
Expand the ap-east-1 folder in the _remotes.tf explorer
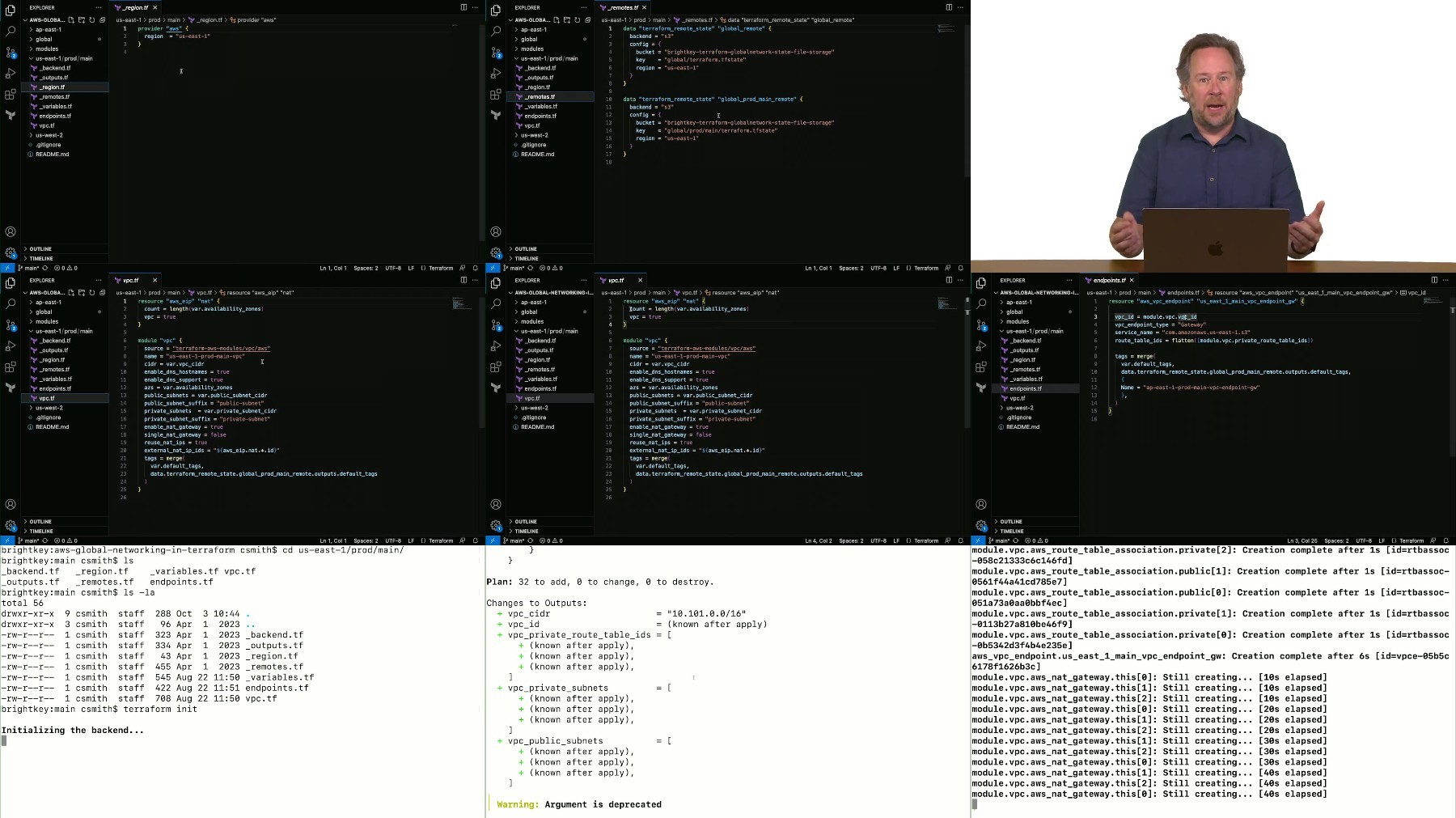[x=534, y=29]
